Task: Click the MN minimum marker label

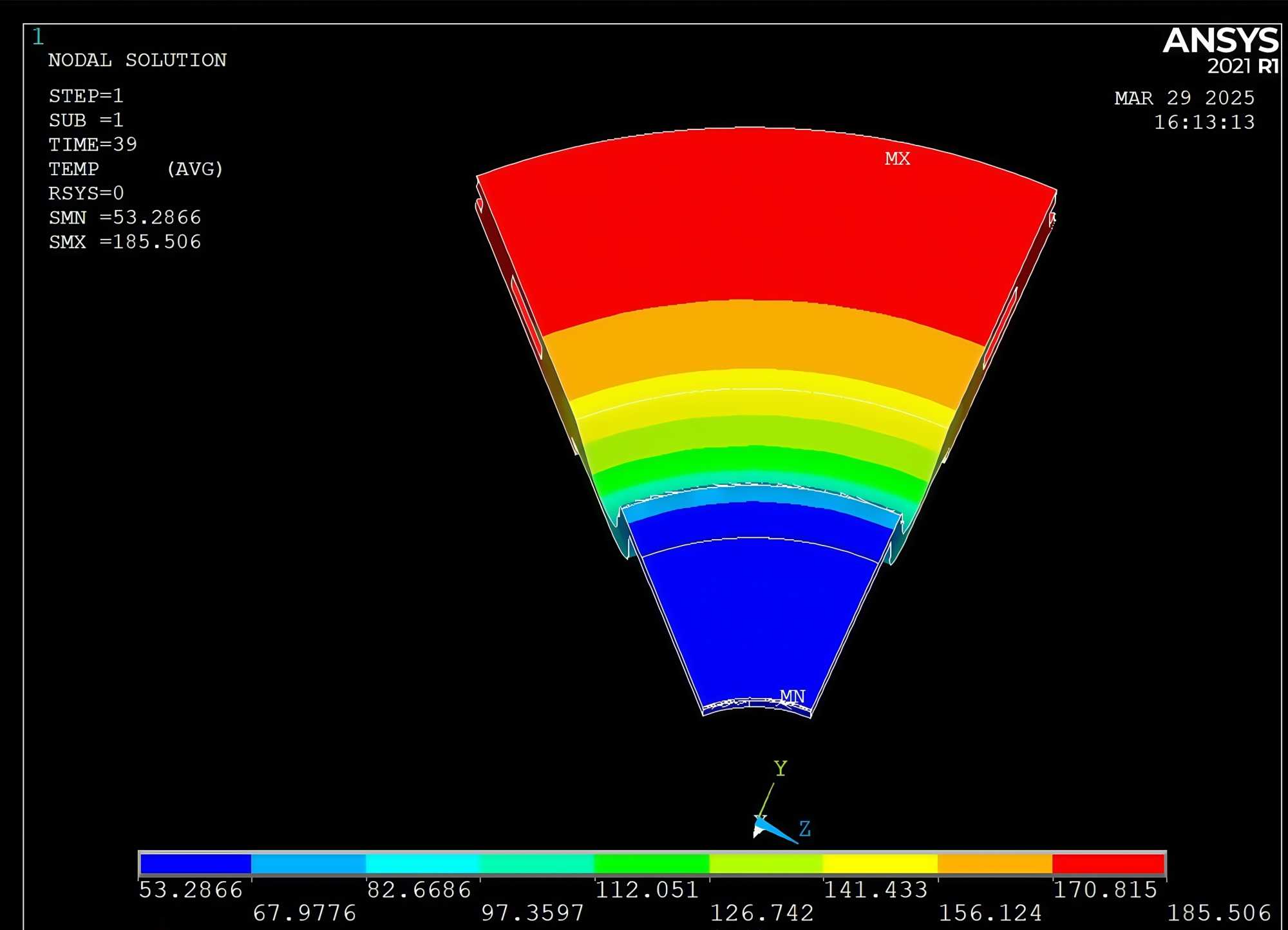Action: 792,696
